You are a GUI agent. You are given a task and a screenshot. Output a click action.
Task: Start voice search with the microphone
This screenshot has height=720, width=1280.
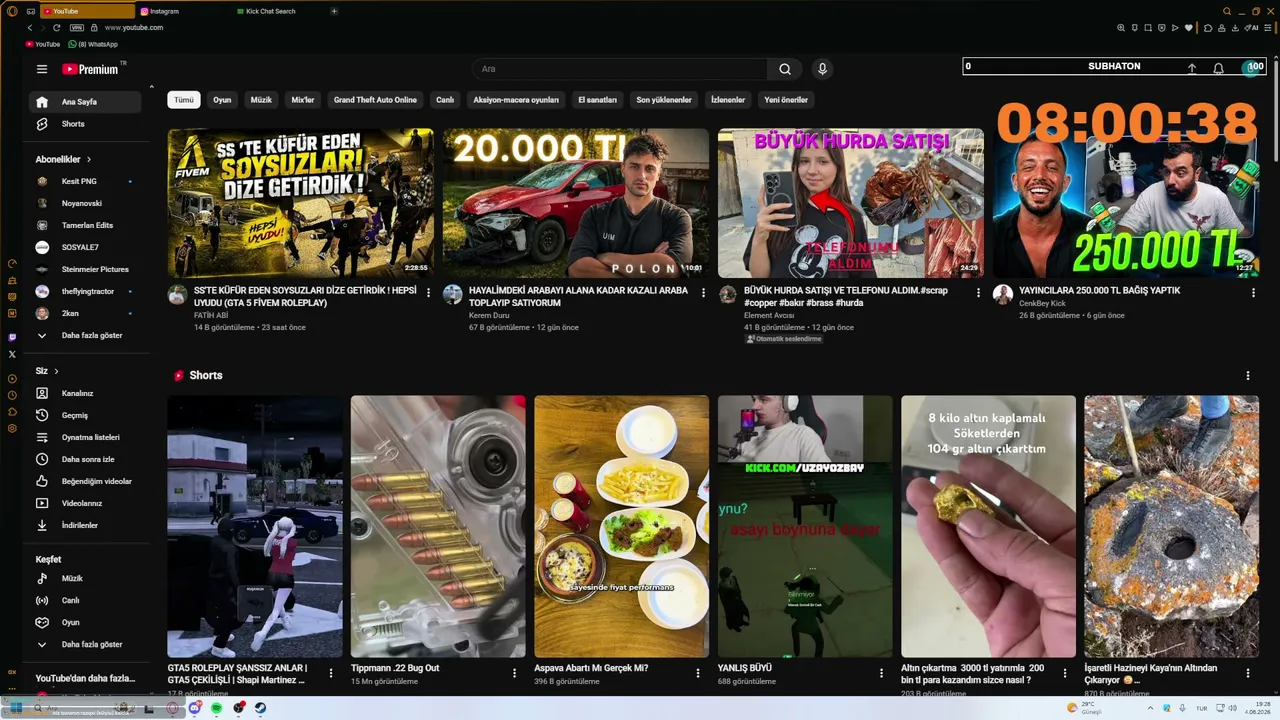pyautogui.click(x=822, y=69)
